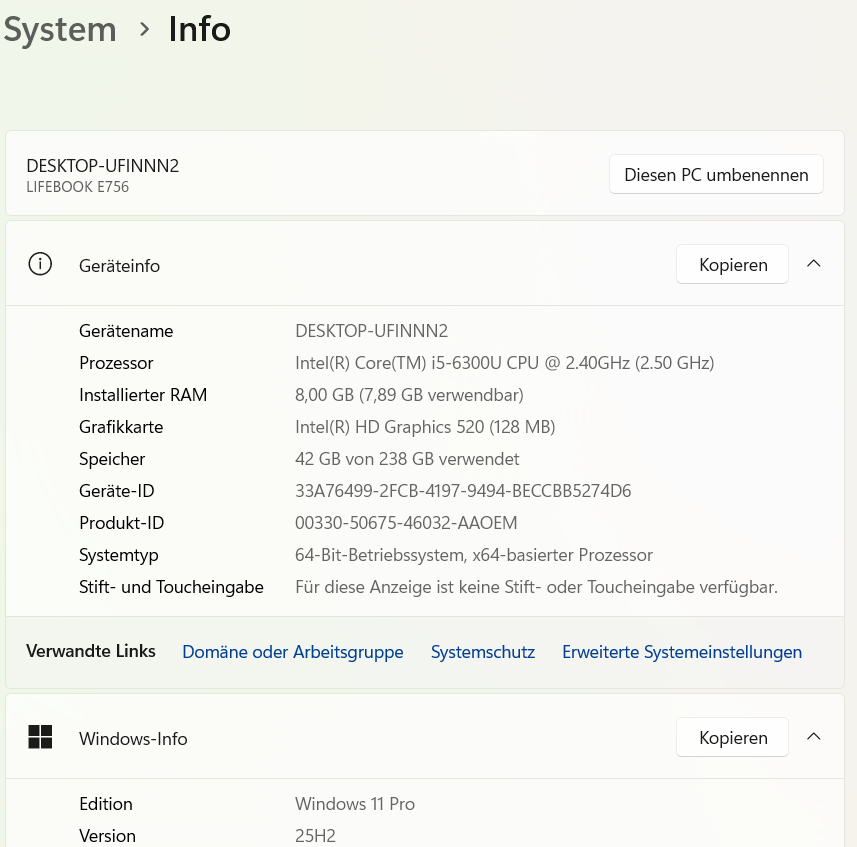857x847 pixels.
Task: Click the Grafikkarte label
Action: [x=121, y=427]
